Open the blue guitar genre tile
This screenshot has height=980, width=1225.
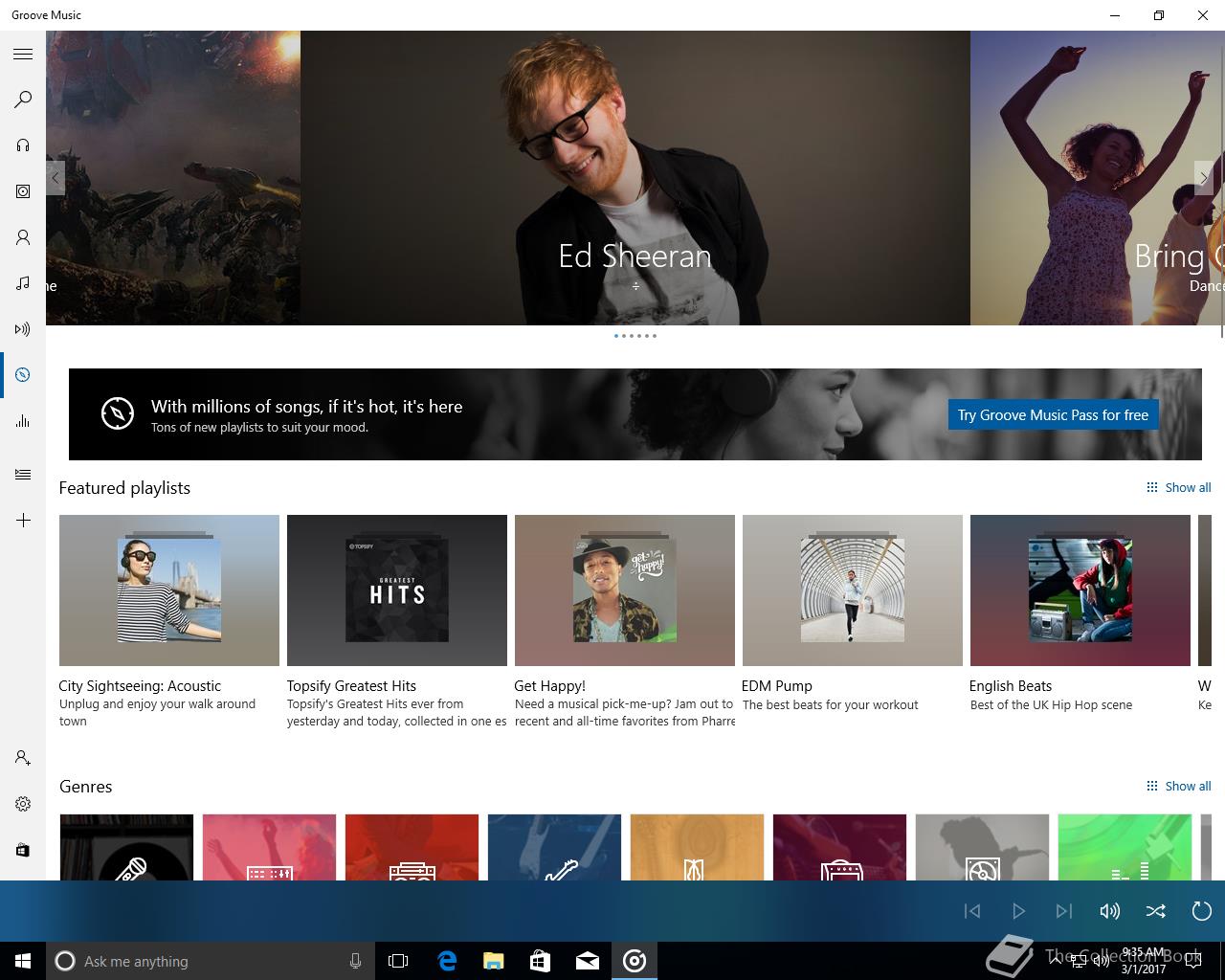(554, 847)
